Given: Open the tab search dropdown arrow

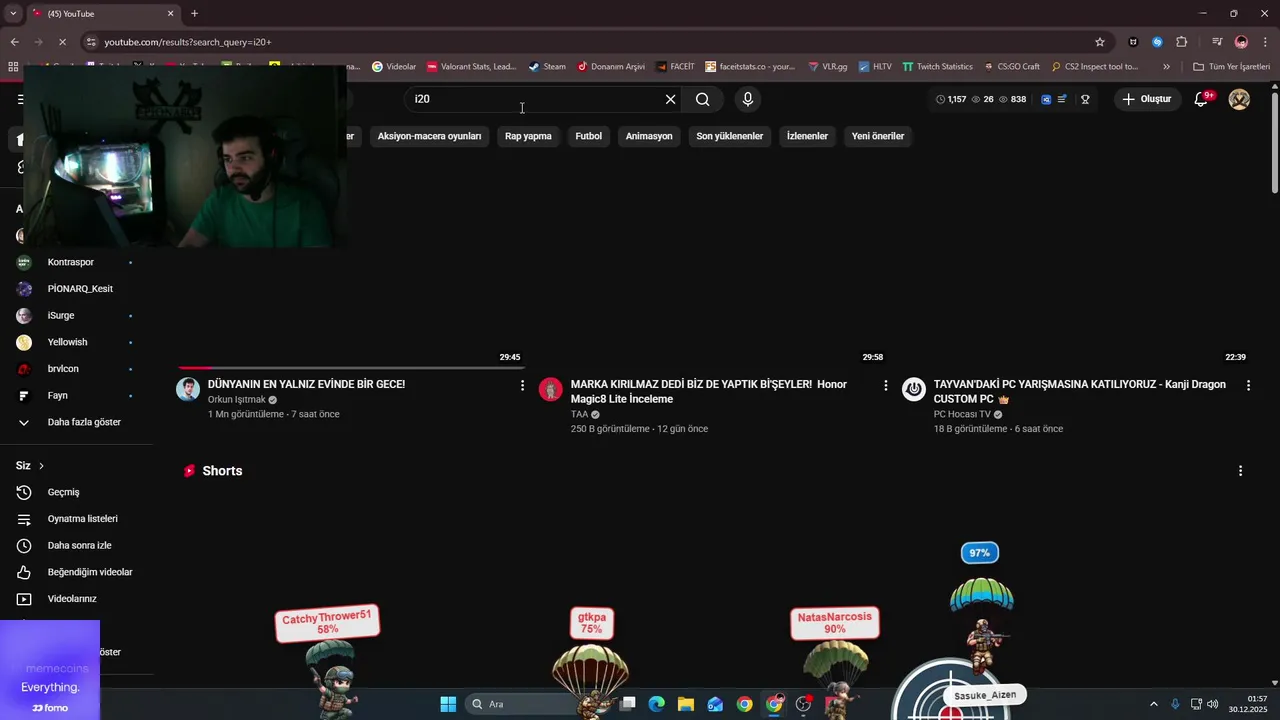Looking at the screenshot, I should (x=13, y=13).
